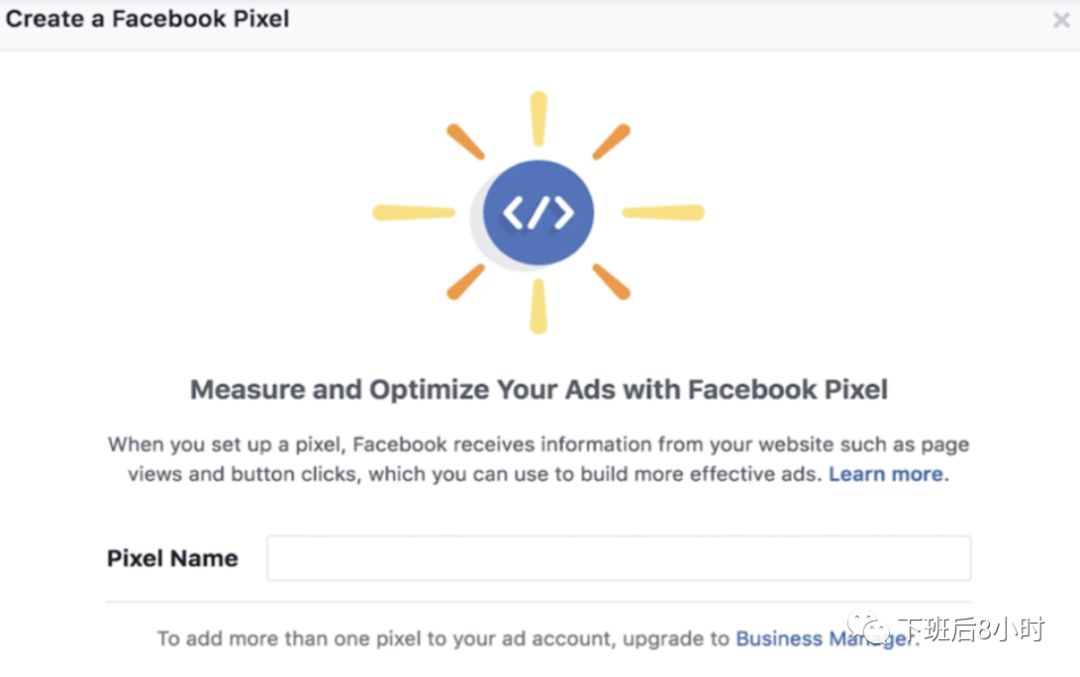1080x677 pixels.
Task: Click the upper-right orange ray of illustration
Action: (x=611, y=142)
